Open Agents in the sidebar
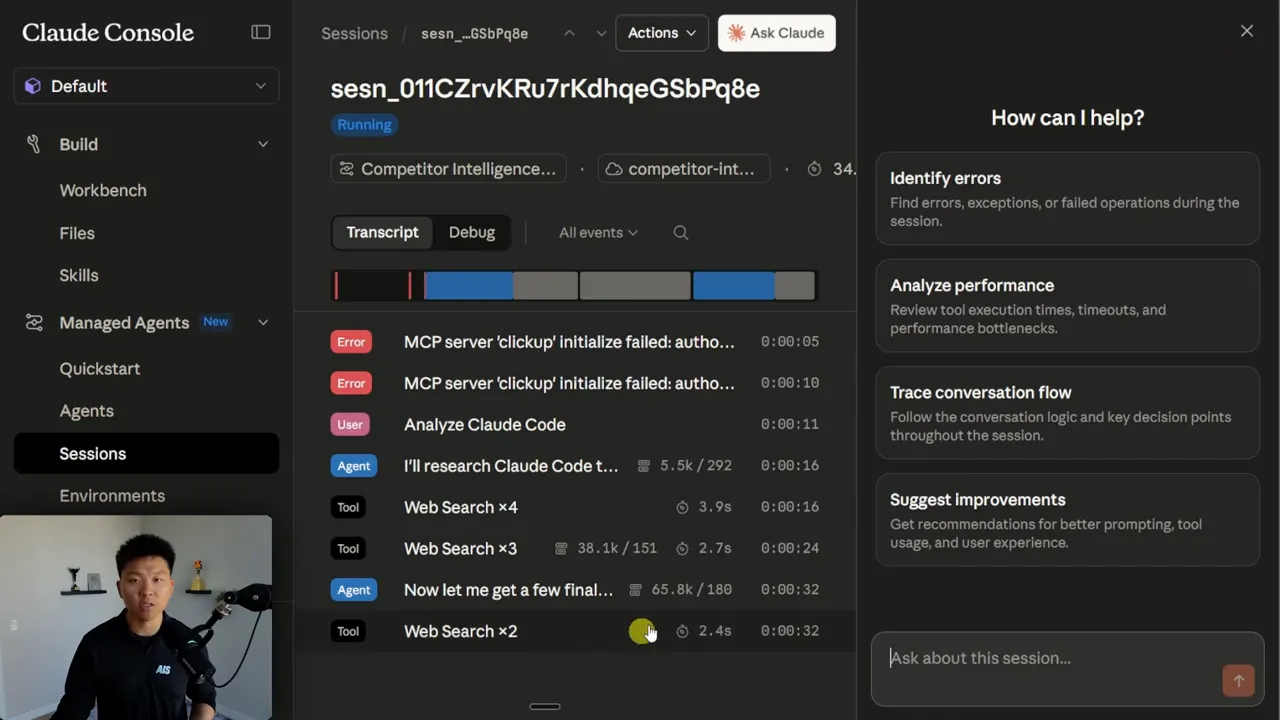 pos(87,411)
